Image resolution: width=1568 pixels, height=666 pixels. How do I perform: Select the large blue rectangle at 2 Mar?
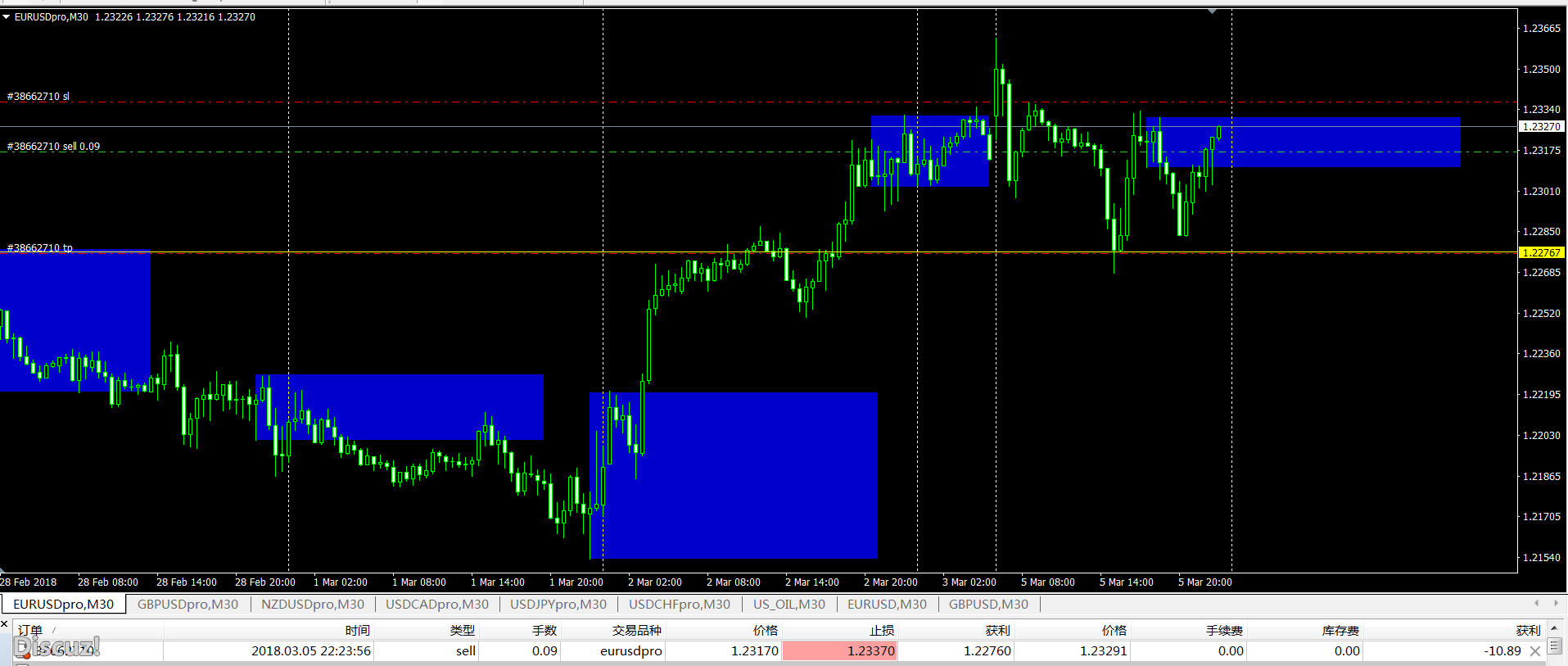(734, 475)
